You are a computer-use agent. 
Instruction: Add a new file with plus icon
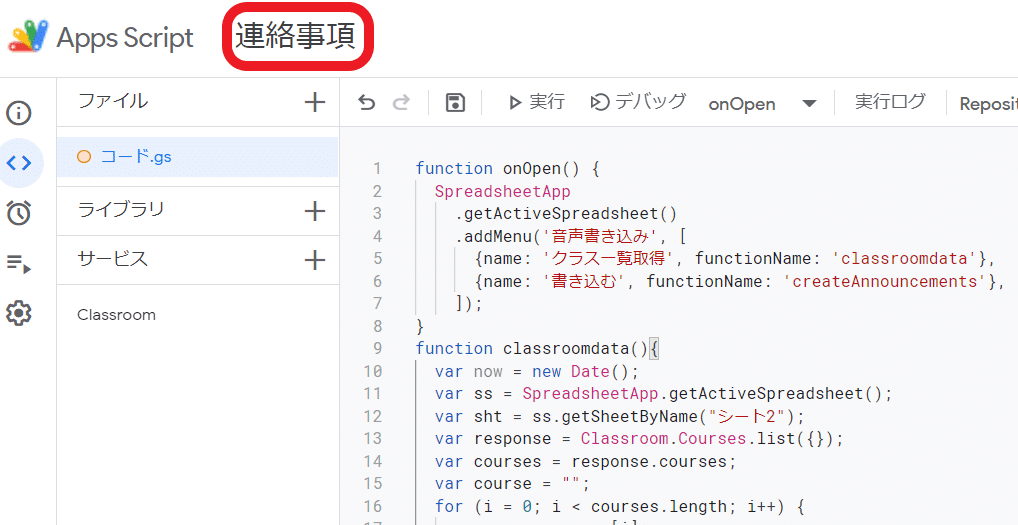[x=315, y=102]
